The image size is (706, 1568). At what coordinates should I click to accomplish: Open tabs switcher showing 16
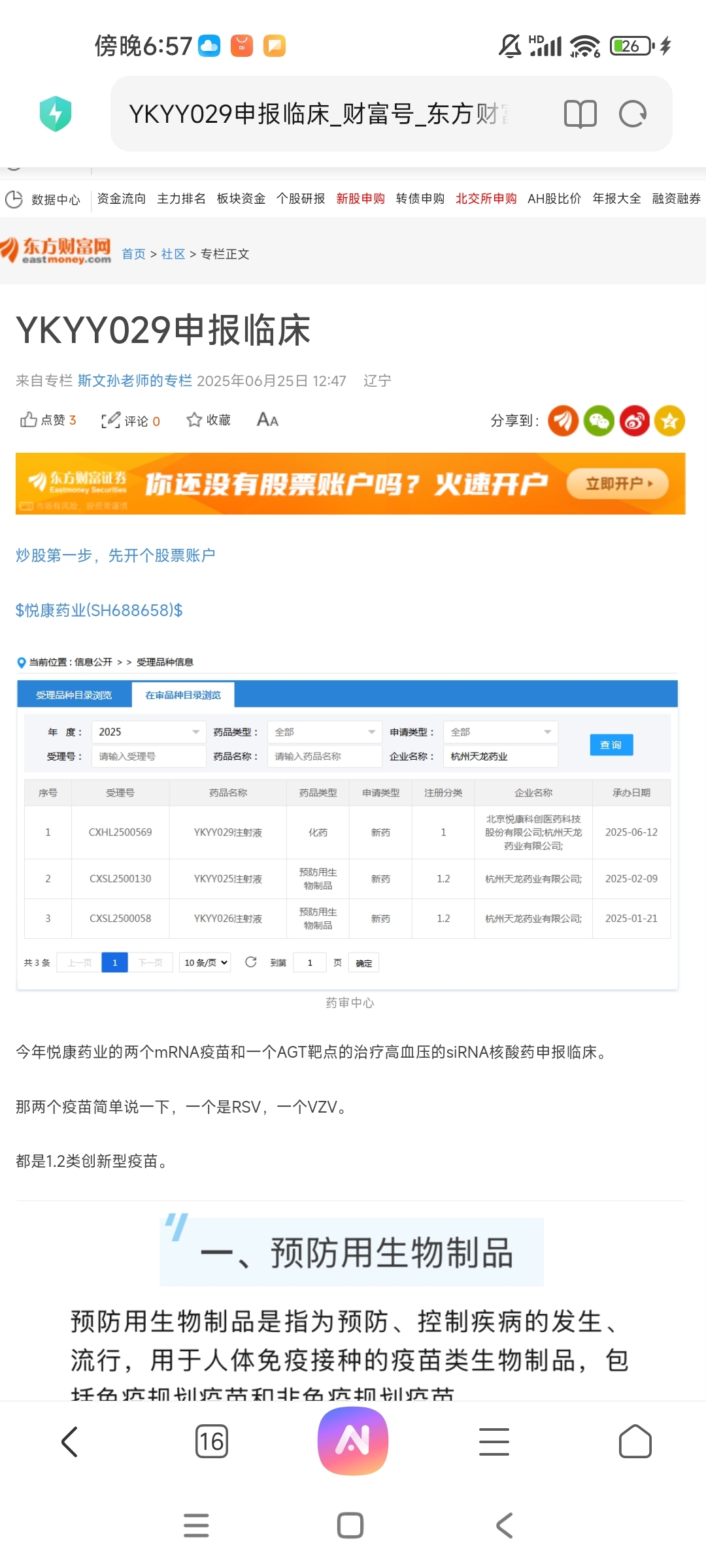(212, 1441)
